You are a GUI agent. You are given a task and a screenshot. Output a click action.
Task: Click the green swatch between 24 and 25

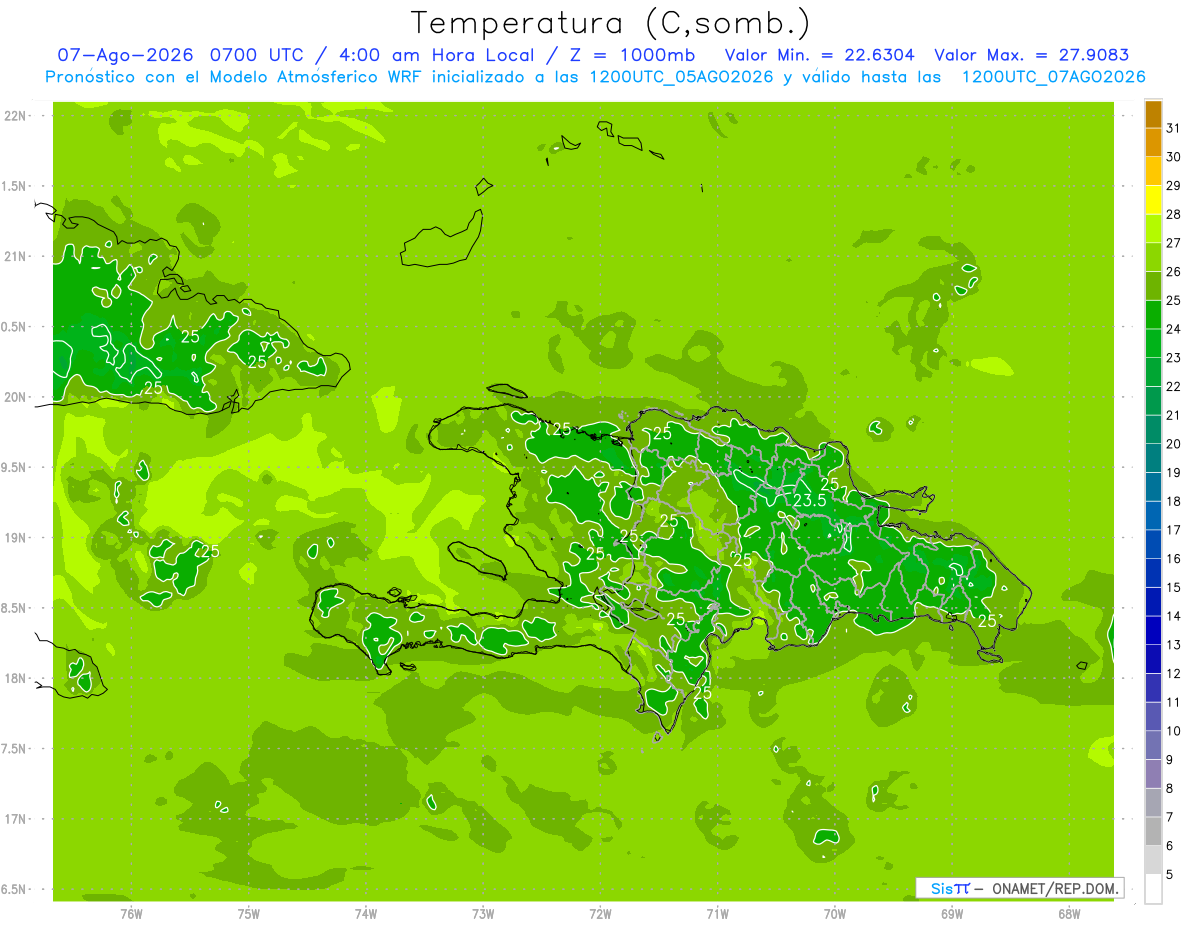[x=1153, y=315]
